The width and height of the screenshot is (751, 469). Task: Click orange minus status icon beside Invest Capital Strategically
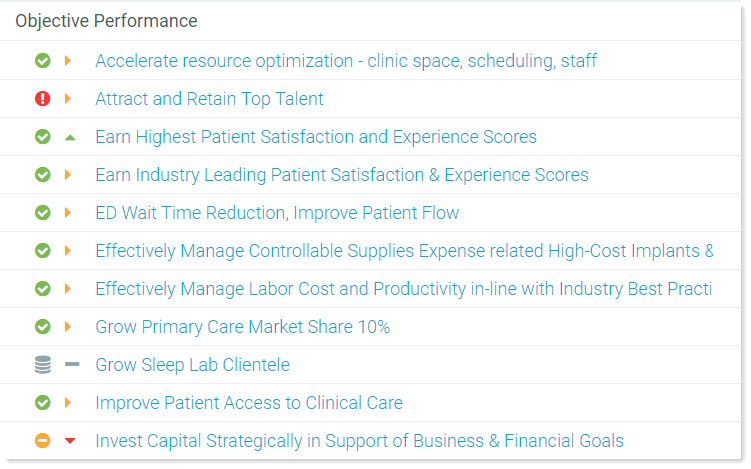[x=42, y=441]
